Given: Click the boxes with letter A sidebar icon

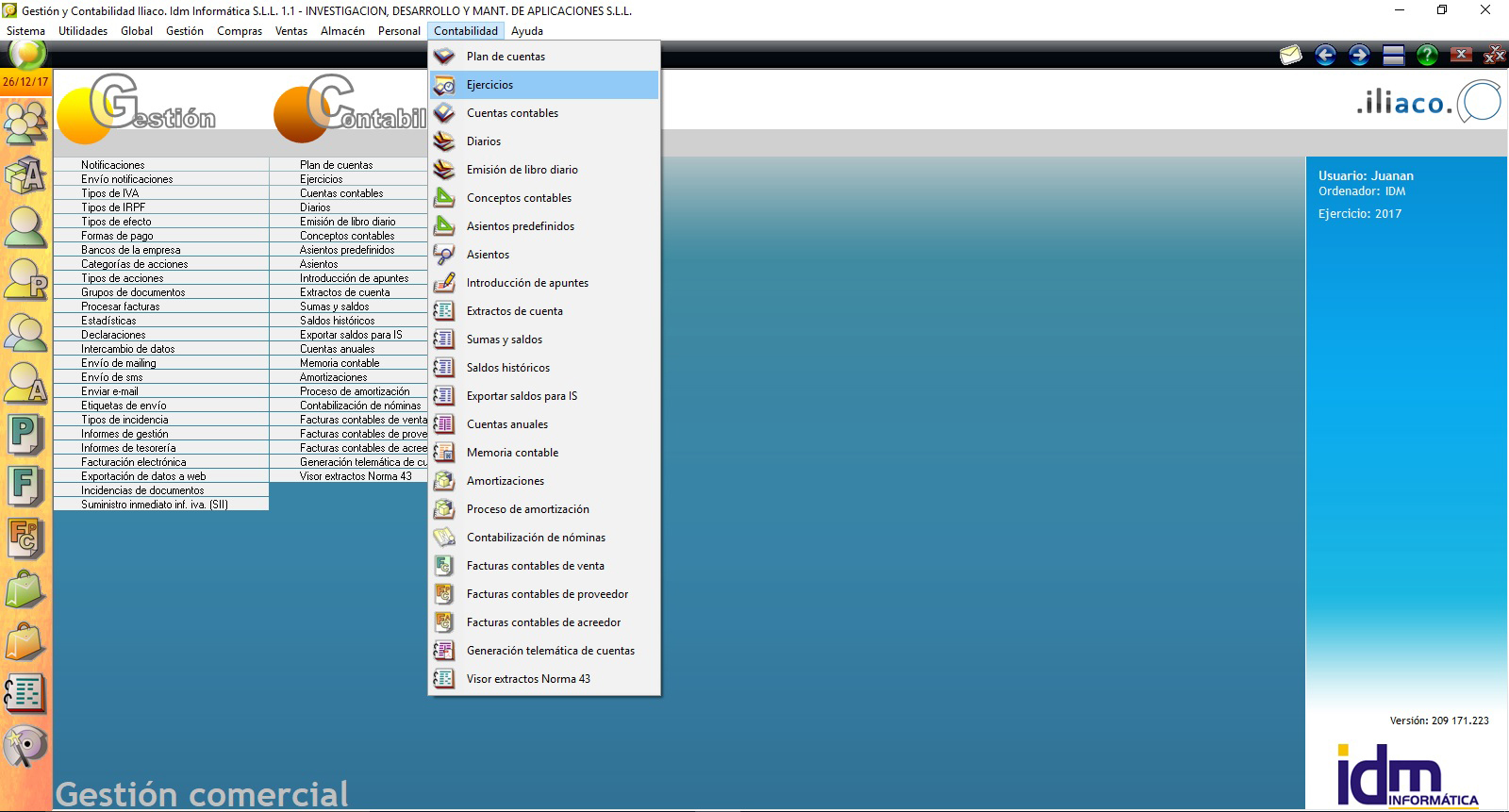Looking at the screenshot, I should (x=25, y=175).
